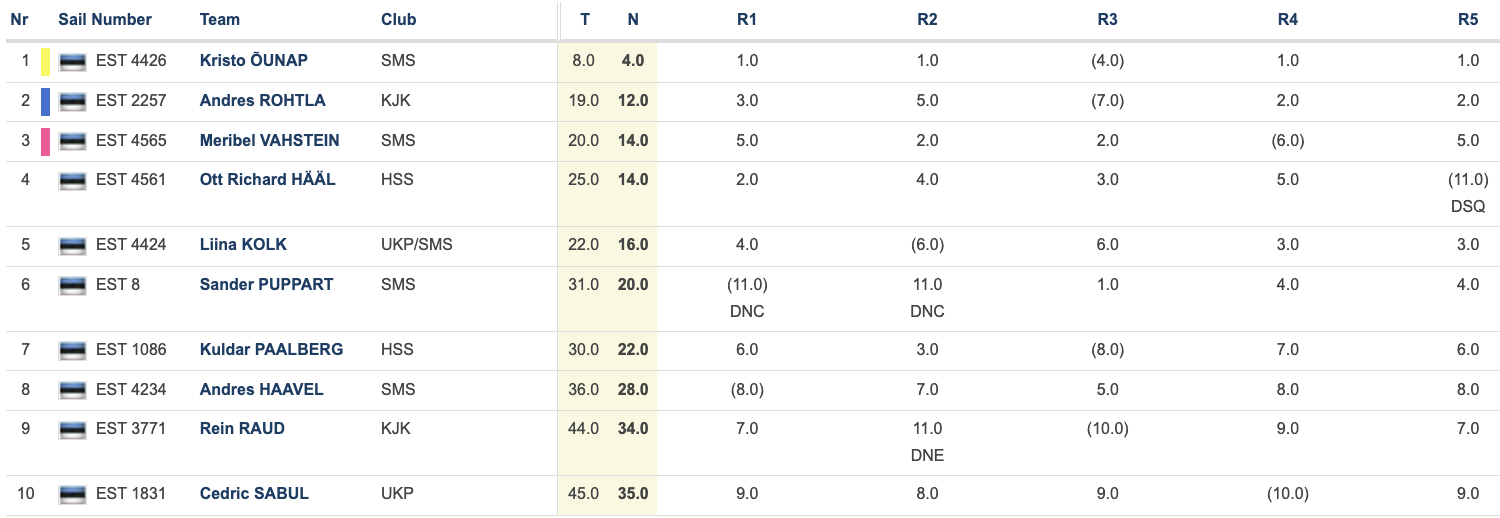Click the Club column header

[398, 19]
